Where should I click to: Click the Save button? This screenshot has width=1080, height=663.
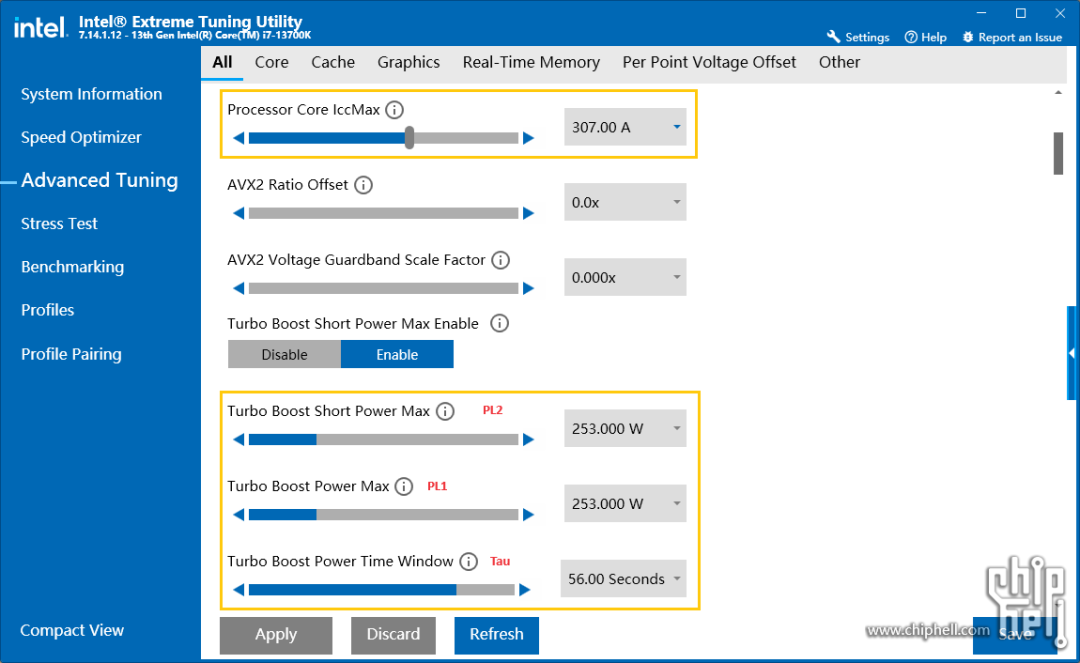pos(1015,635)
